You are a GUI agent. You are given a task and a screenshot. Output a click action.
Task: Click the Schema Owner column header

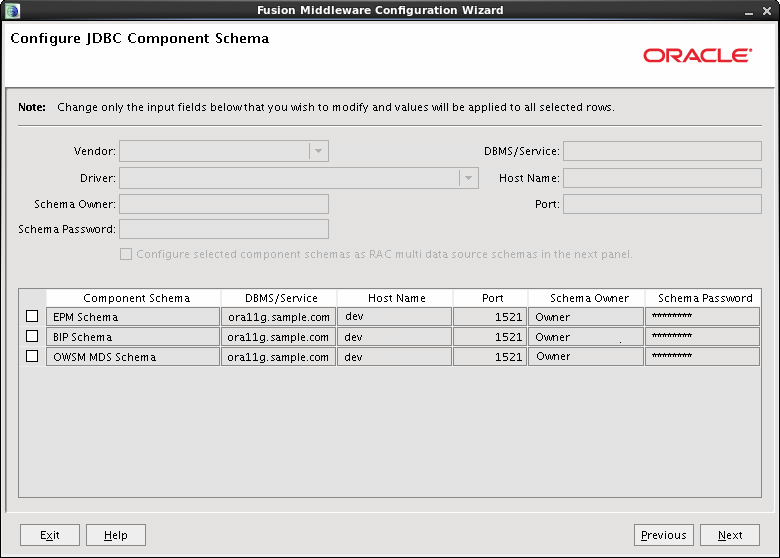pos(586,298)
